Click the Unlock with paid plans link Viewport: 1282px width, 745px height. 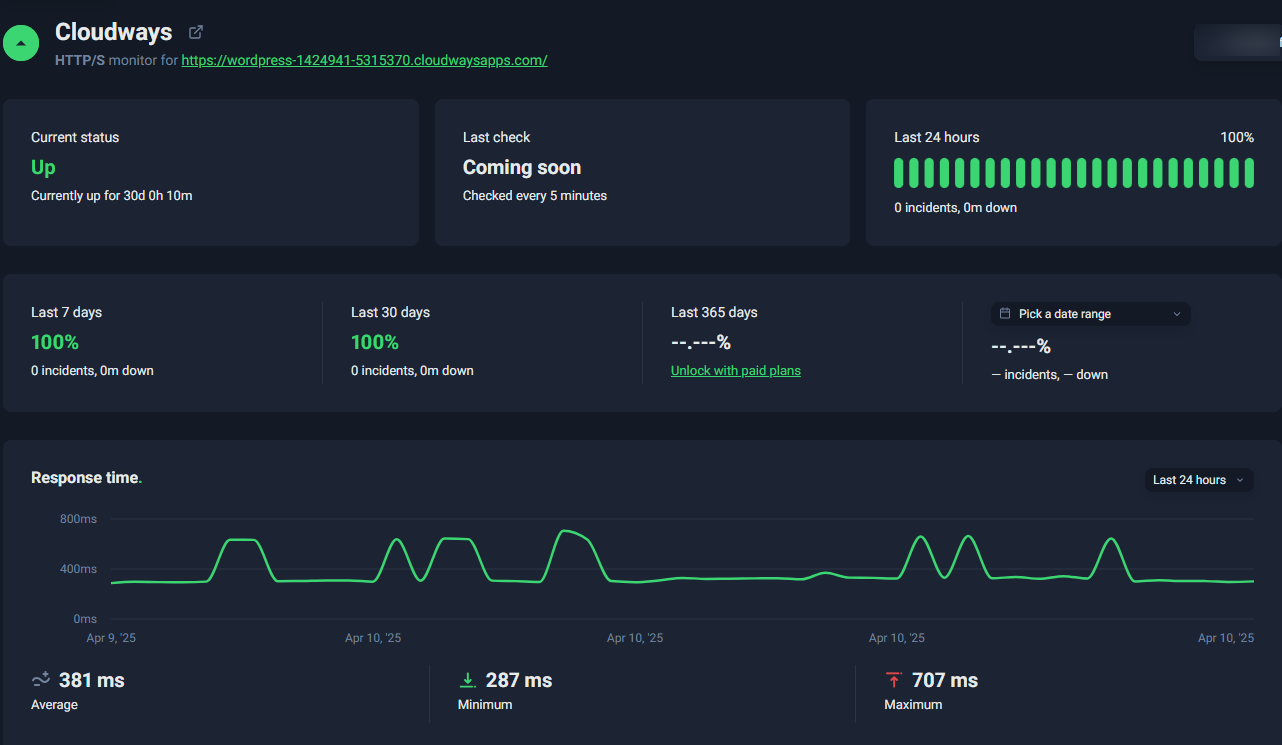[736, 371]
